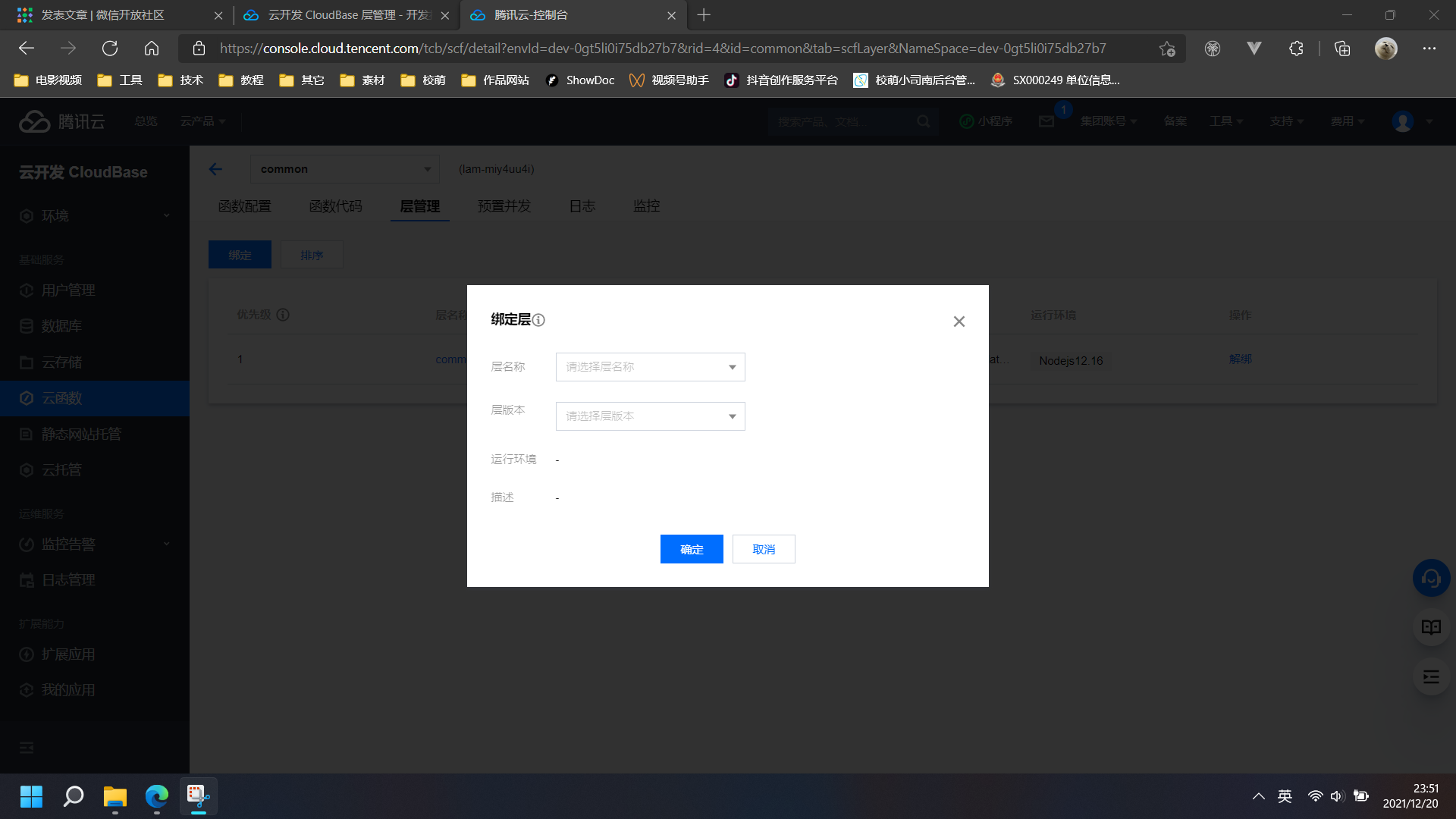The width and height of the screenshot is (1456, 819).
Task: Open the documentation book icon
Action: 1431,627
